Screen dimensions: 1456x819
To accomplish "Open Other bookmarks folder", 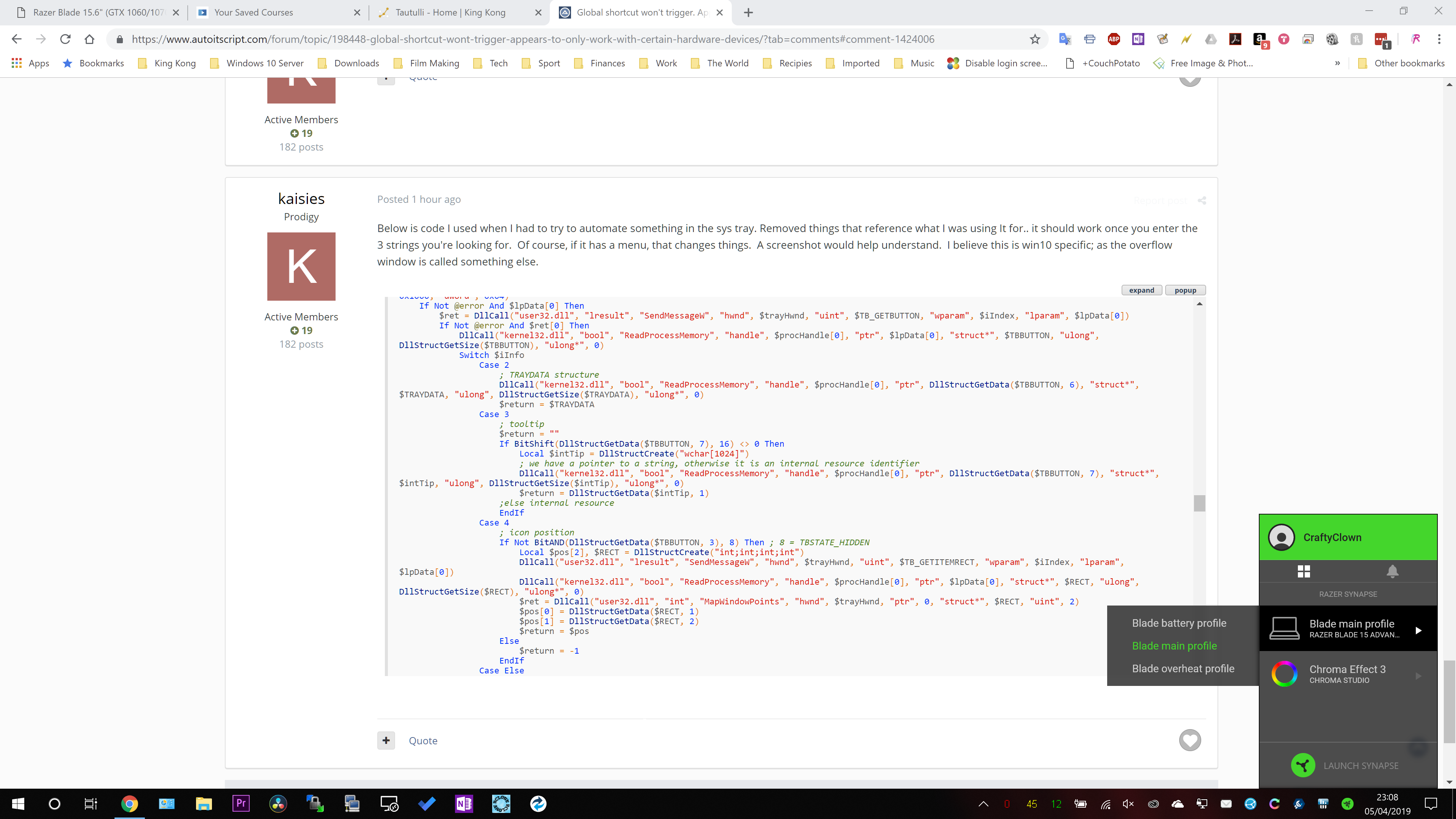I will coord(1402,63).
